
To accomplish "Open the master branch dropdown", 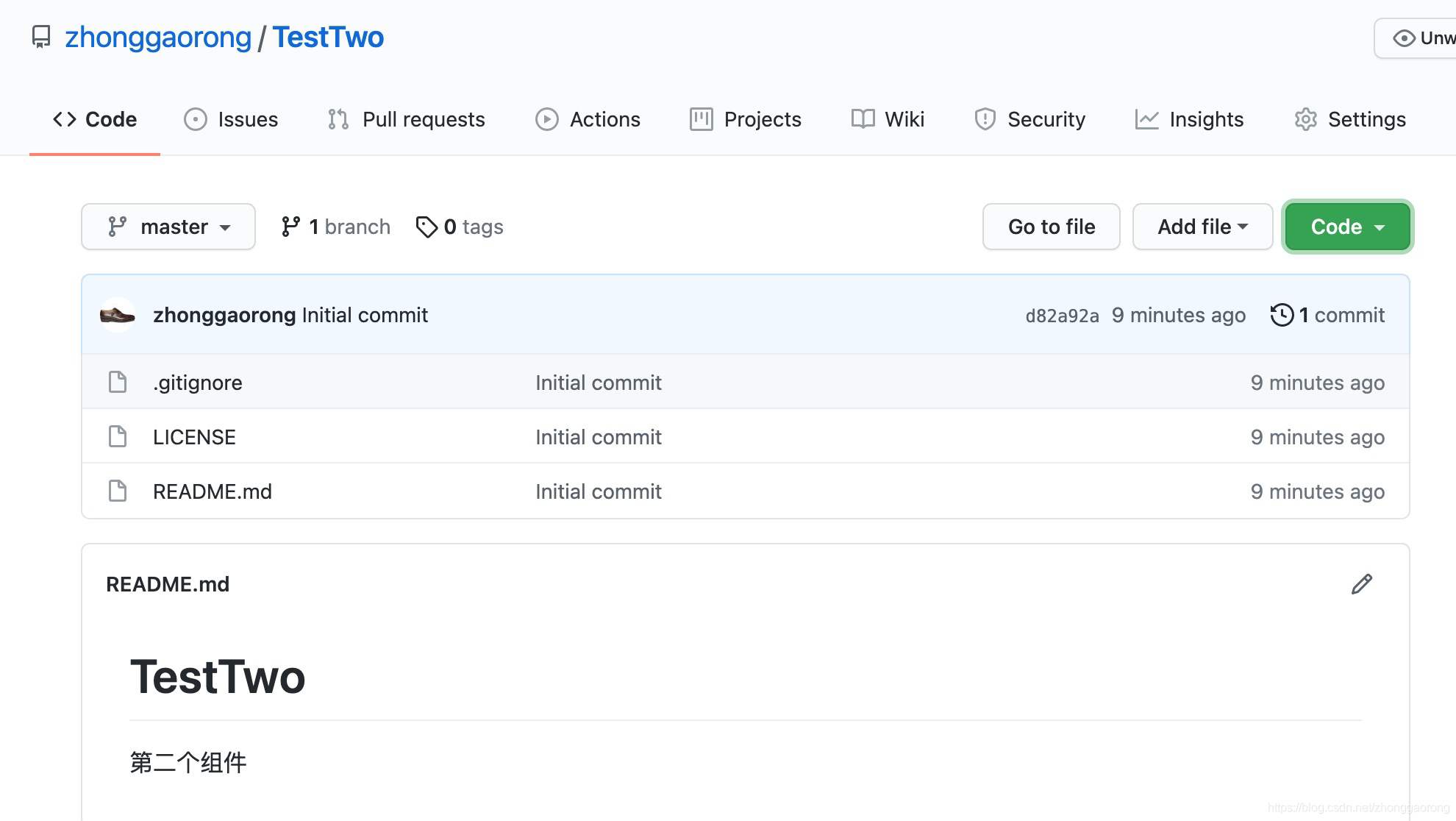I will 168,227.
